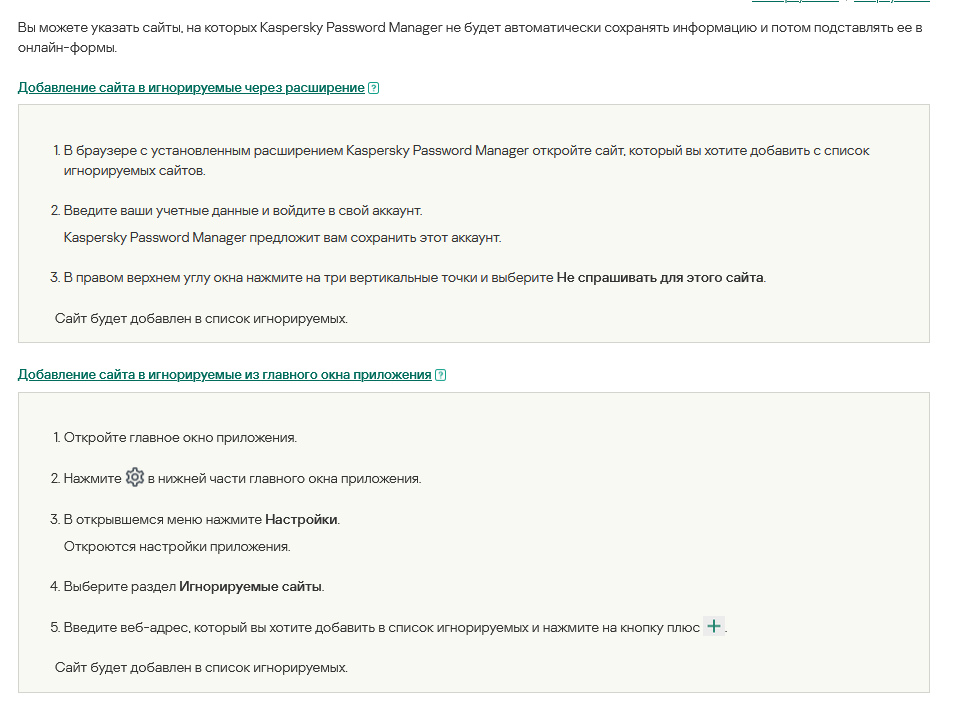Screen dimensions: 954x708
Task: Click the bold word "Настройки"
Action: (x=301, y=520)
